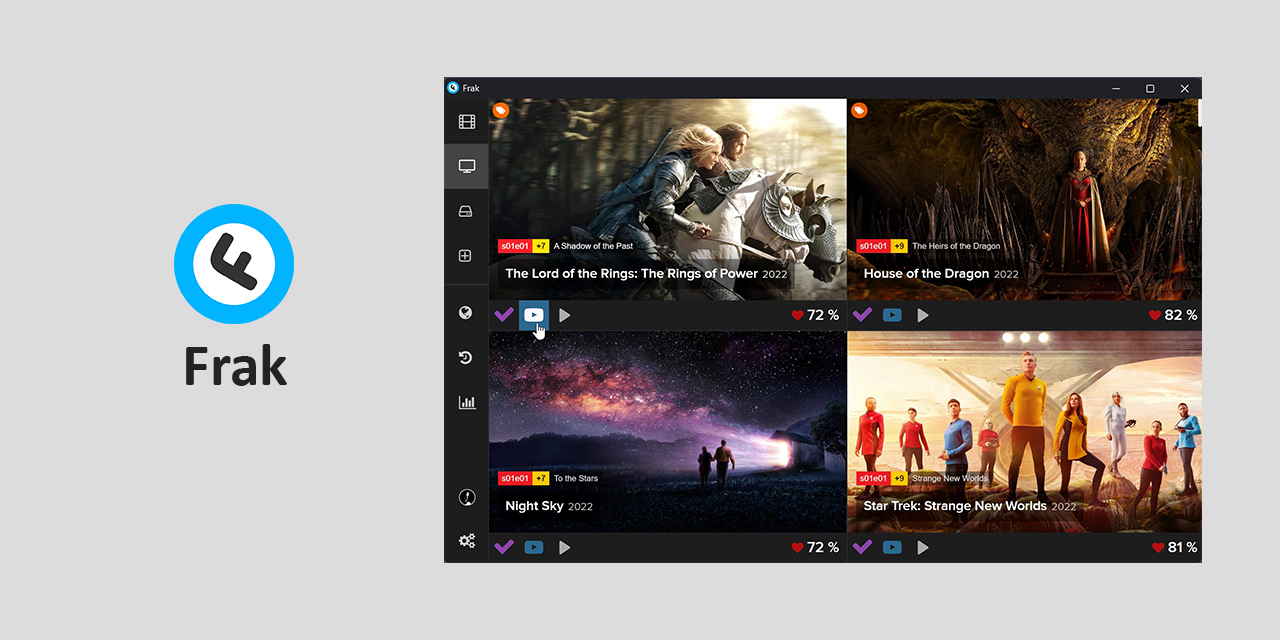
Task: Click episode name "Strange New Worlds" next to +9 badge
Action: point(950,478)
